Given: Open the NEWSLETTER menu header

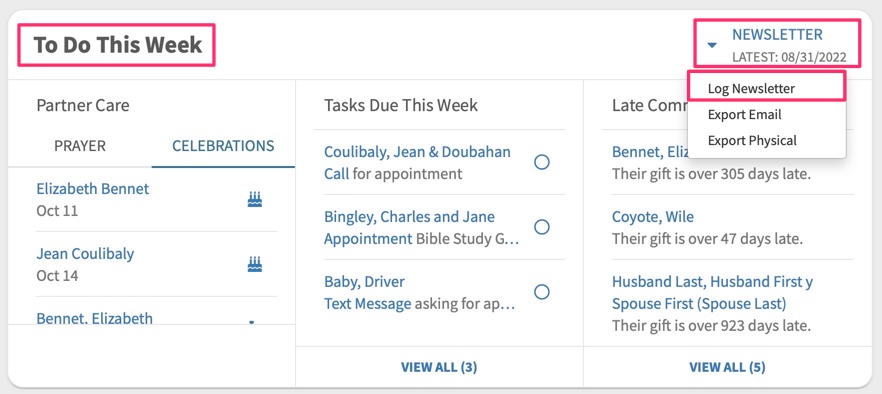Looking at the screenshot, I should 777,35.
